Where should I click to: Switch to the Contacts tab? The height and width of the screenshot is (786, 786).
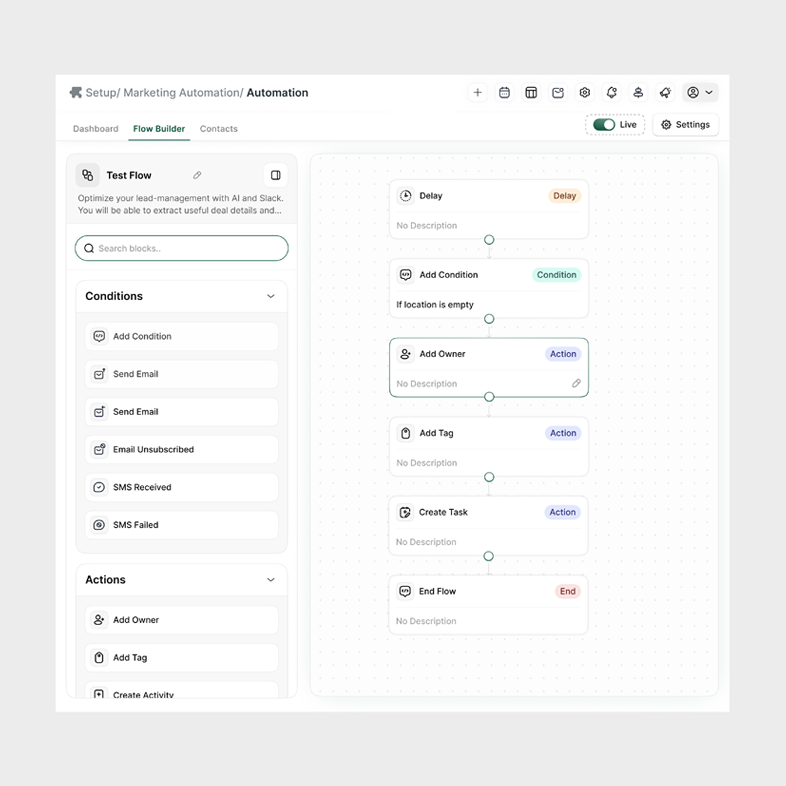click(x=218, y=129)
